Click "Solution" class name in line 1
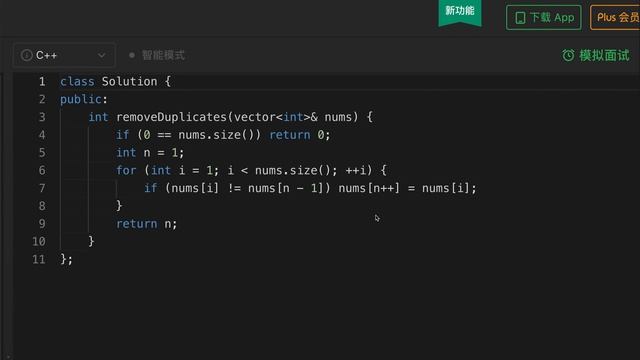640x360 pixels. tap(129, 82)
